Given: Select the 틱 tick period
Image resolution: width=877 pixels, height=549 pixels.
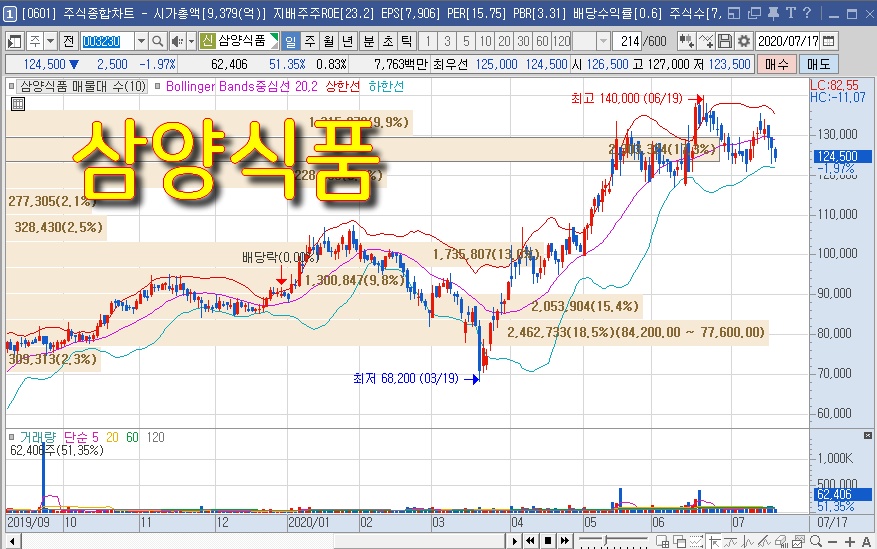Looking at the screenshot, I should (407, 41).
